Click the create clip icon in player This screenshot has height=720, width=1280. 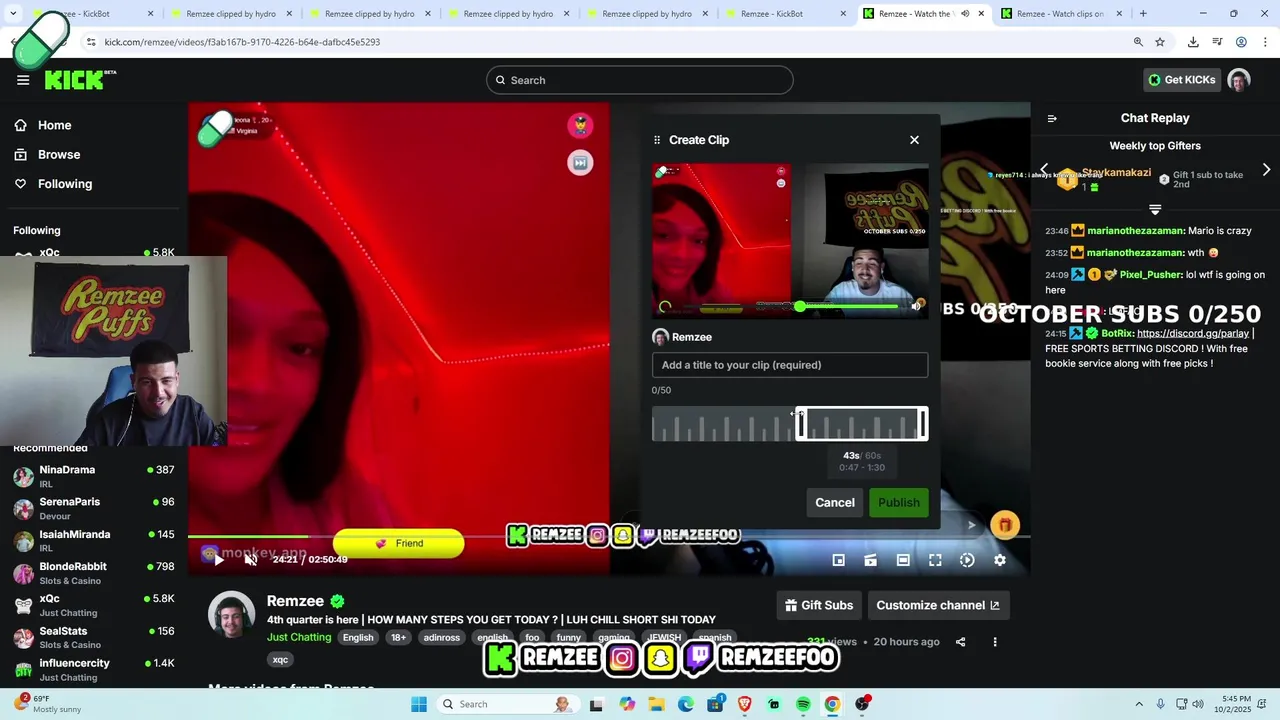(x=871, y=560)
